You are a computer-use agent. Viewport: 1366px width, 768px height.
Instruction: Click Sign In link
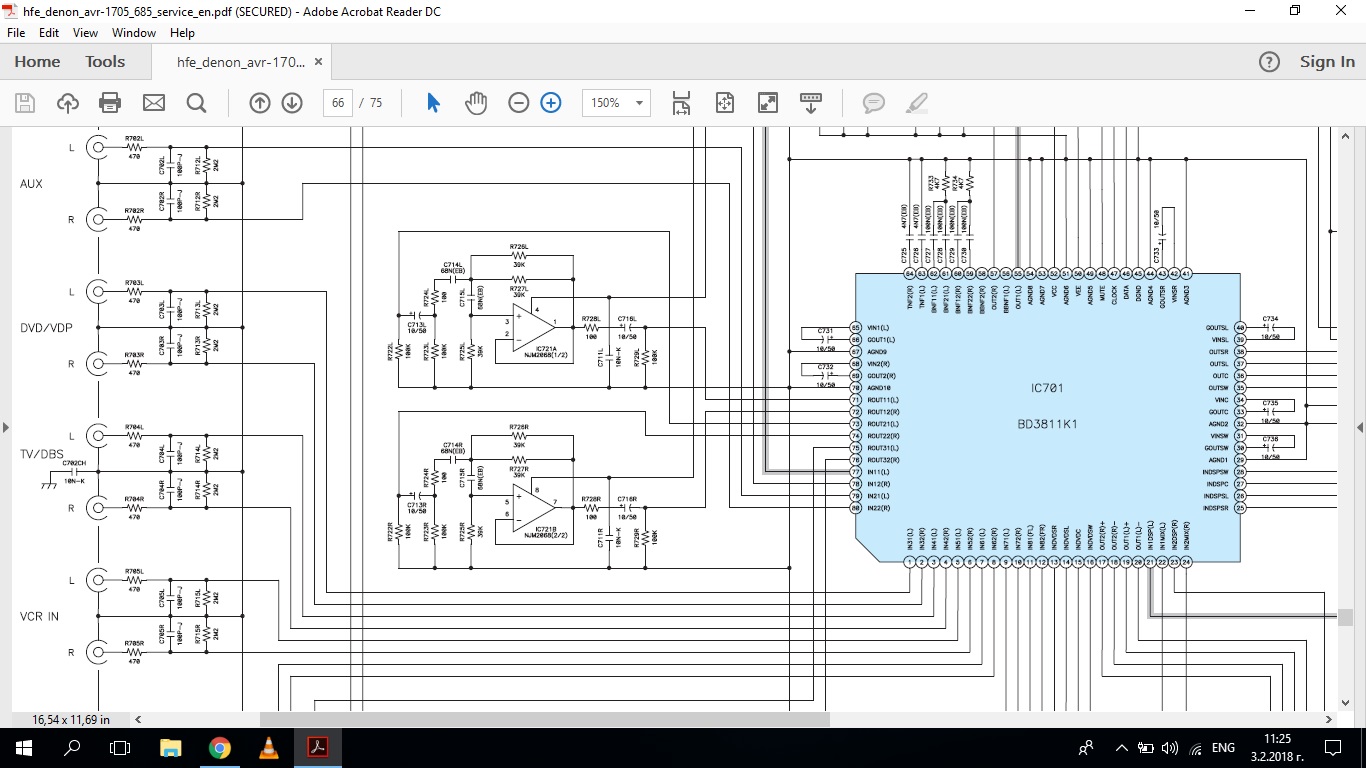pyautogui.click(x=1327, y=62)
